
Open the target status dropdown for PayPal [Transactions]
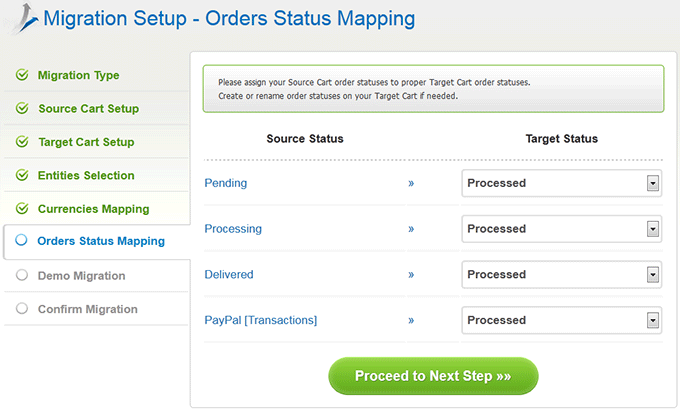click(x=562, y=320)
